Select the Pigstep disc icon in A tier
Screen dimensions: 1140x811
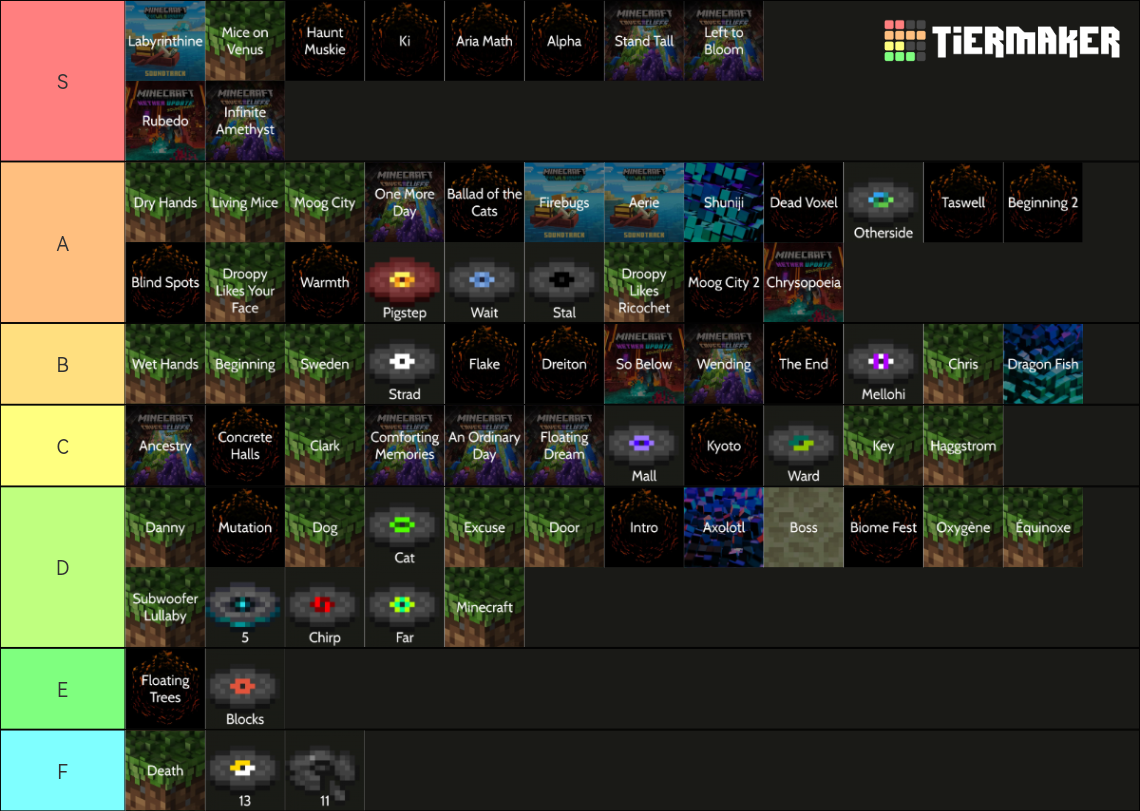pyautogui.click(x=403, y=282)
